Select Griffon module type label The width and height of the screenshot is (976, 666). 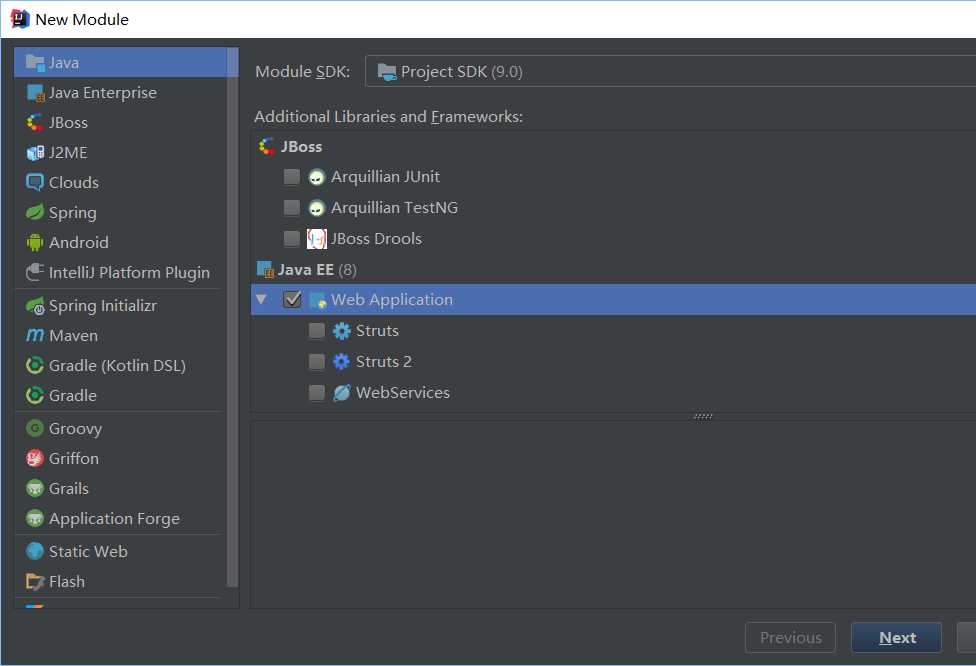pos(74,459)
